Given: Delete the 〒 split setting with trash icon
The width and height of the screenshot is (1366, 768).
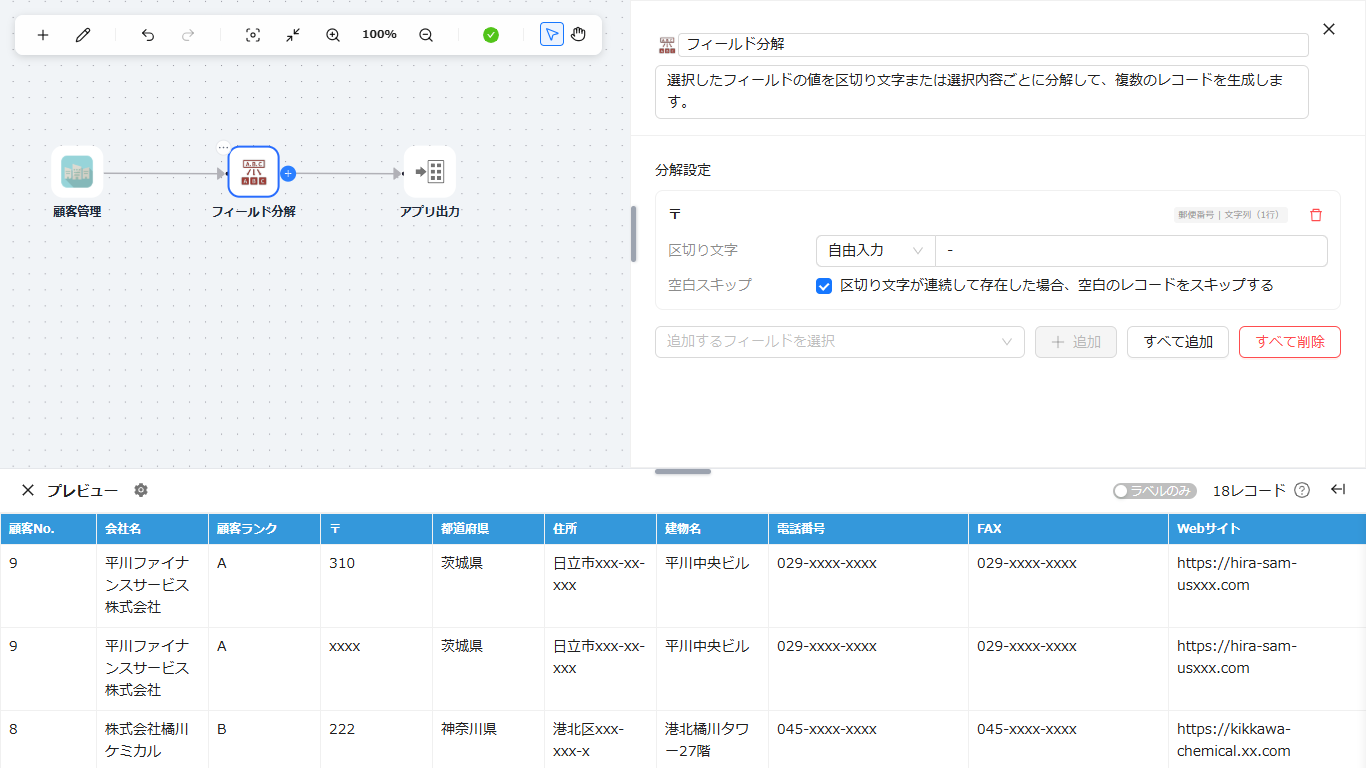Looking at the screenshot, I should tap(1316, 215).
